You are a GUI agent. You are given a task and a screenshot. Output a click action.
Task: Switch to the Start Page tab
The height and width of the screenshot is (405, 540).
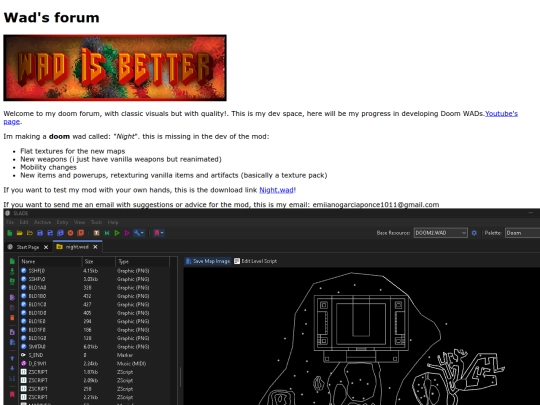pos(28,247)
